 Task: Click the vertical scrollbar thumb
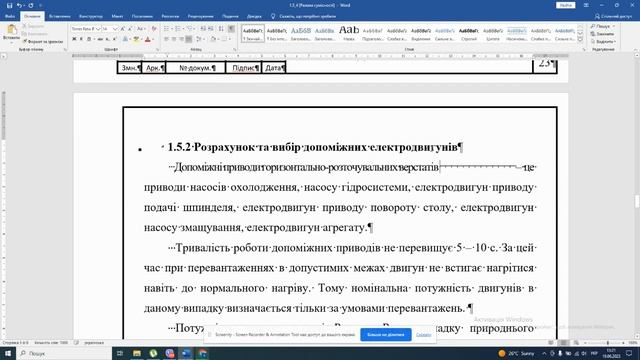coord(637,201)
